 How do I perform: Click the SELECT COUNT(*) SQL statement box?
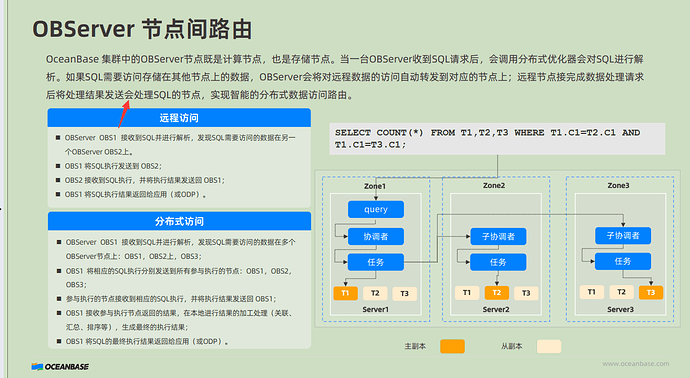click(497, 139)
